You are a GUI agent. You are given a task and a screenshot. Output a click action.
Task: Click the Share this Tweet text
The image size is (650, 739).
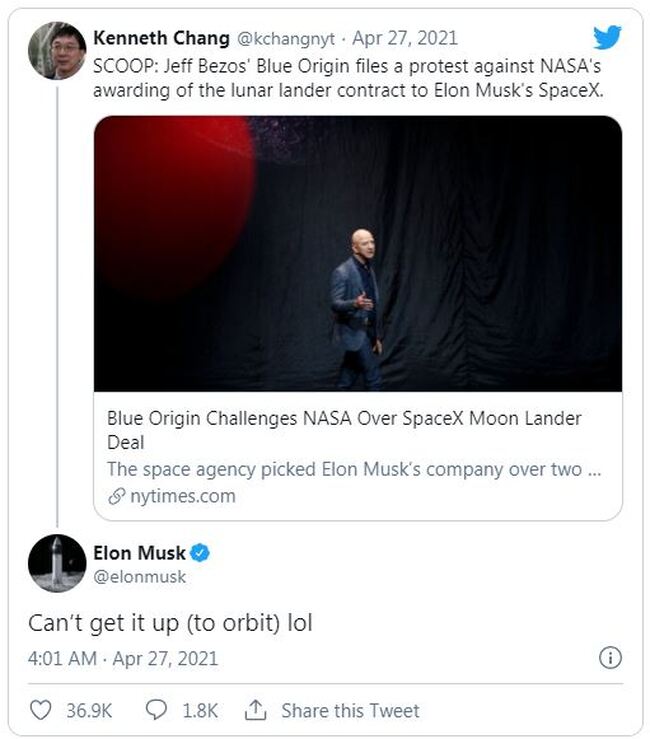coord(350,710)
